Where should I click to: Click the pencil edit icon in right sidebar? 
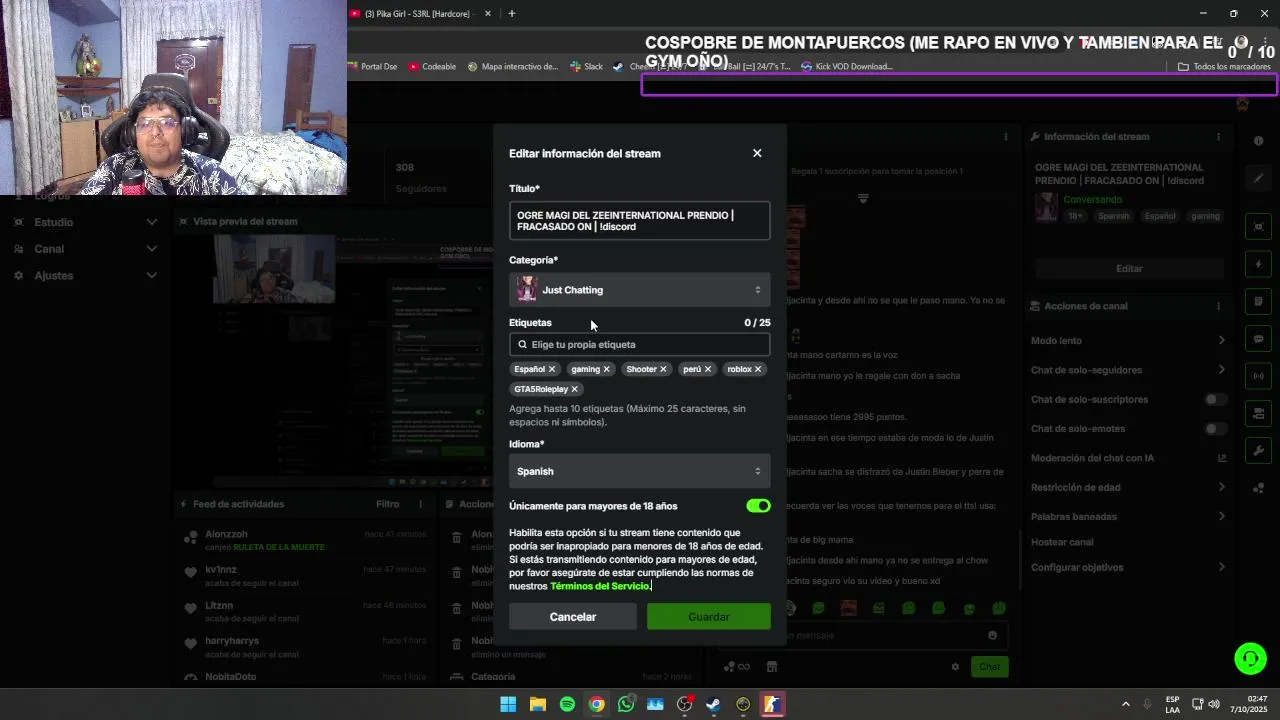coord(1259,179)
